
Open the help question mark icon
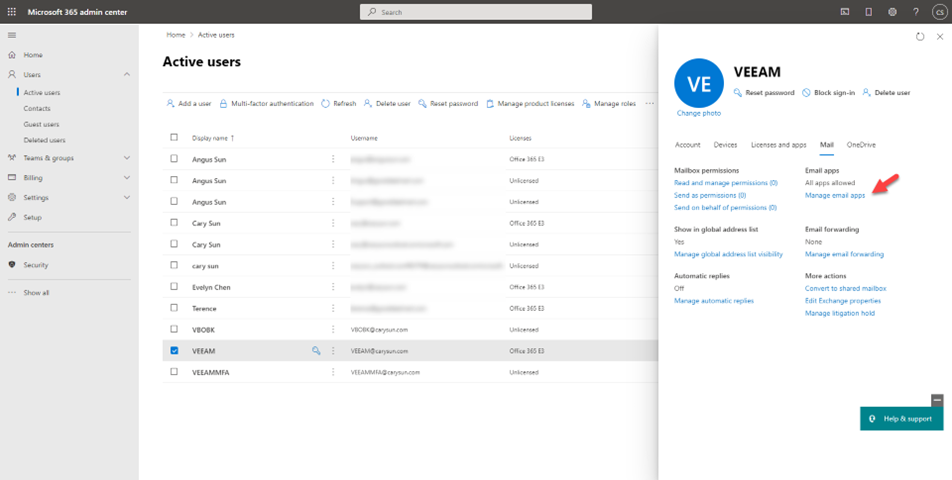[916, 12]
